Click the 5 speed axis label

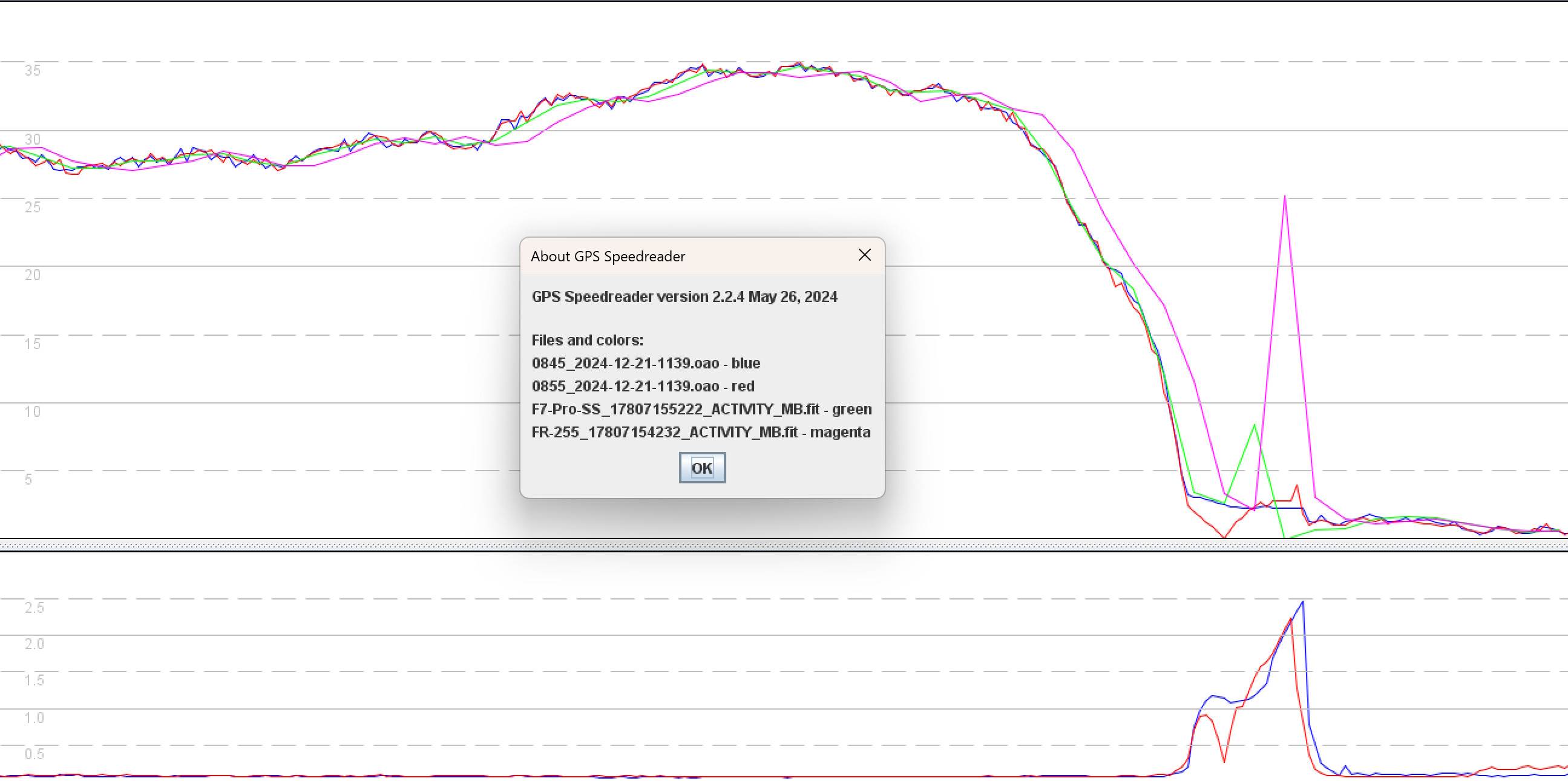[x=28, y=479]
